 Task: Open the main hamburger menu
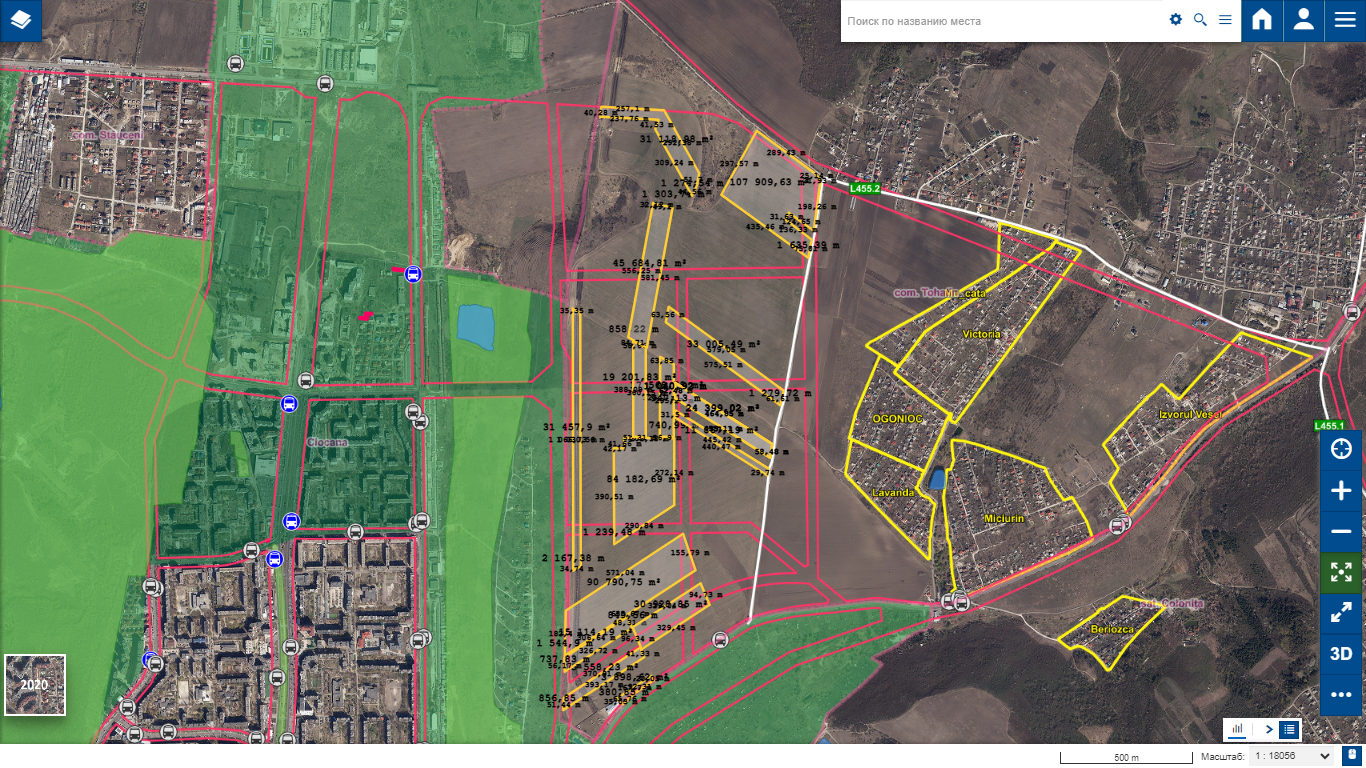point(1344,21)
